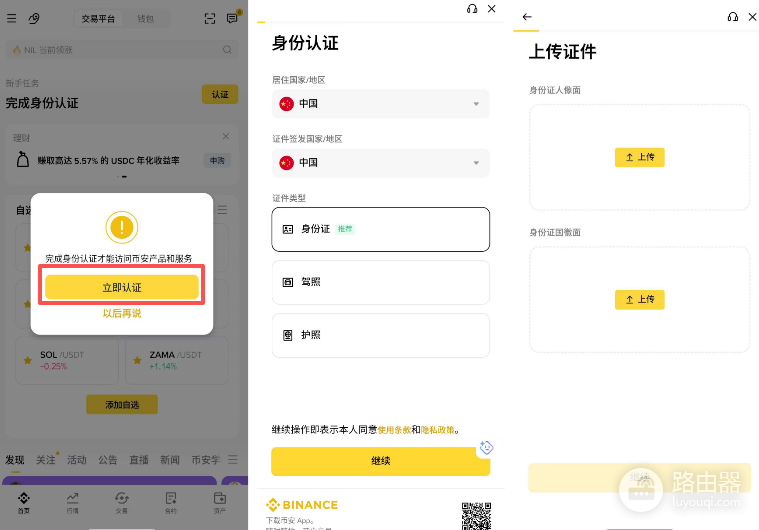Open support headset in 上传证件 screen
759x530 pixels.
coord(733,17)
